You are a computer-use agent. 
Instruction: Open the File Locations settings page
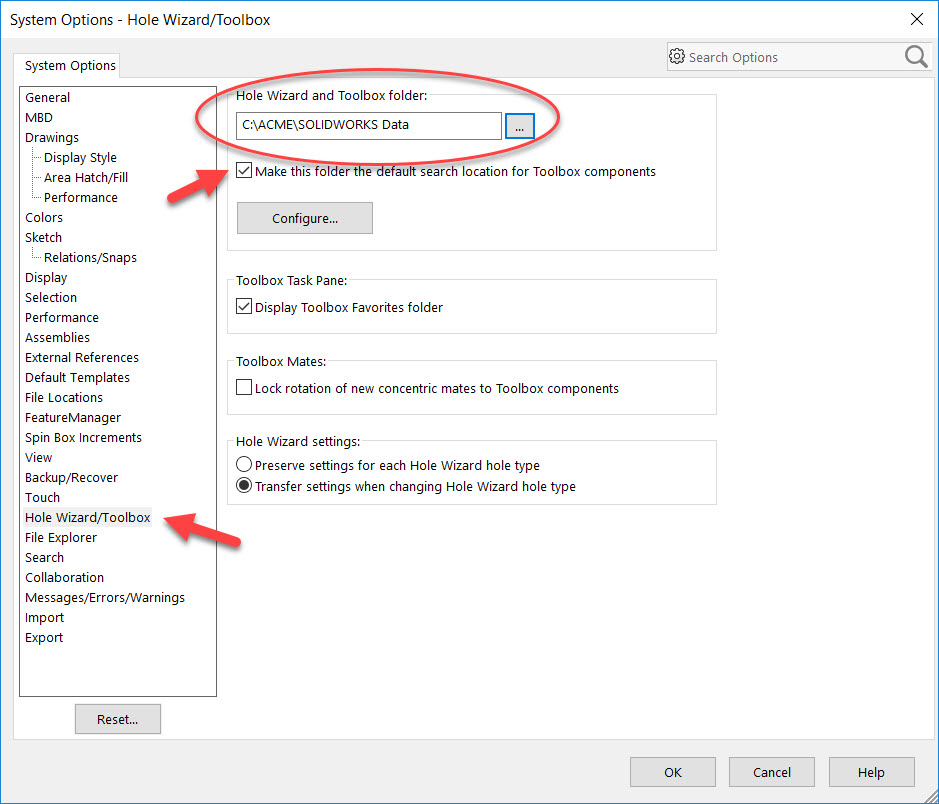pyautogui.click(x=63, y=397)
